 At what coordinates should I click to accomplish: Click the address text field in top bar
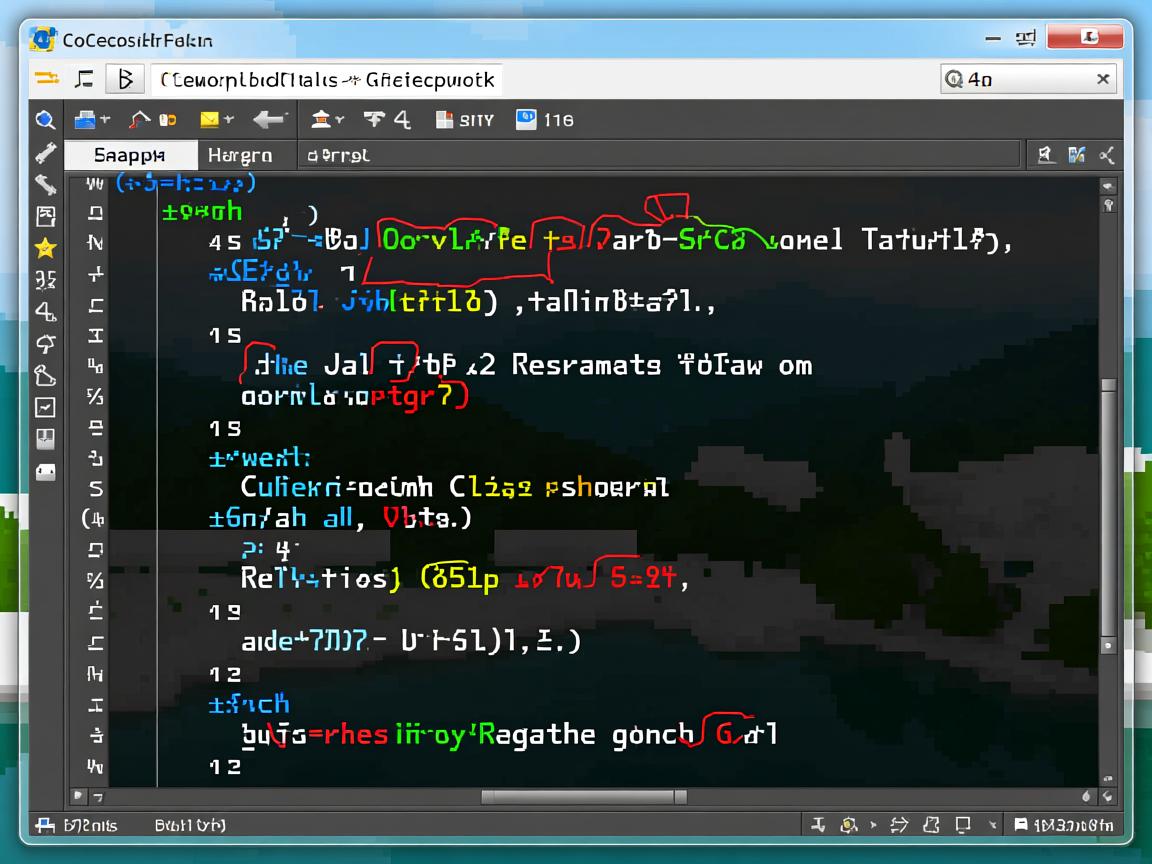[325, 79]
